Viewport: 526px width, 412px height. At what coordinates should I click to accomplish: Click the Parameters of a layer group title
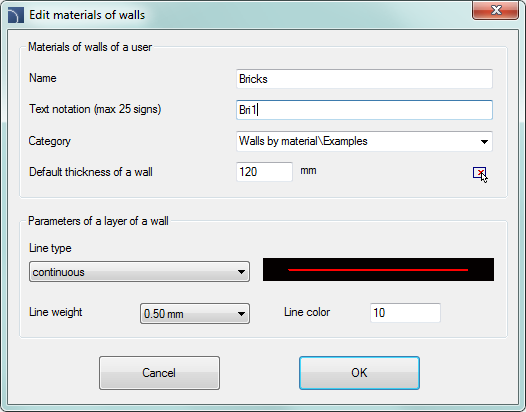click(98, 221)
